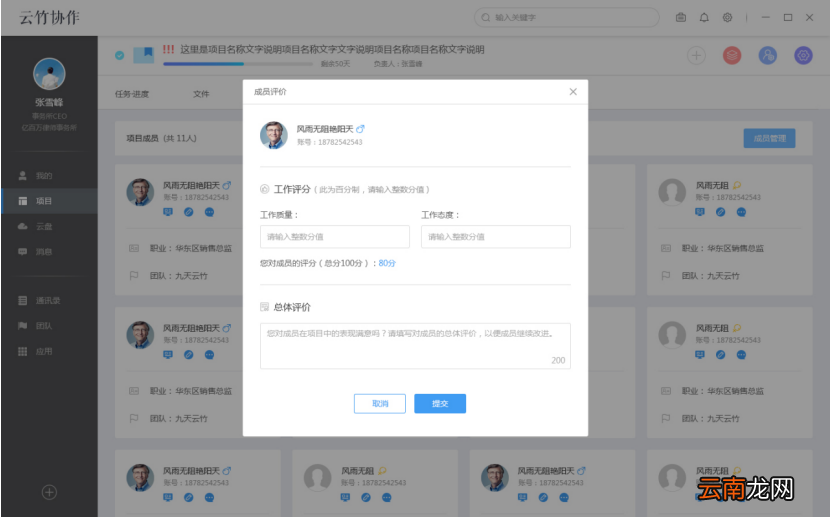
Task: Click the edit icon on the top-right 风雨无阻 card
Action: [721, 212]
